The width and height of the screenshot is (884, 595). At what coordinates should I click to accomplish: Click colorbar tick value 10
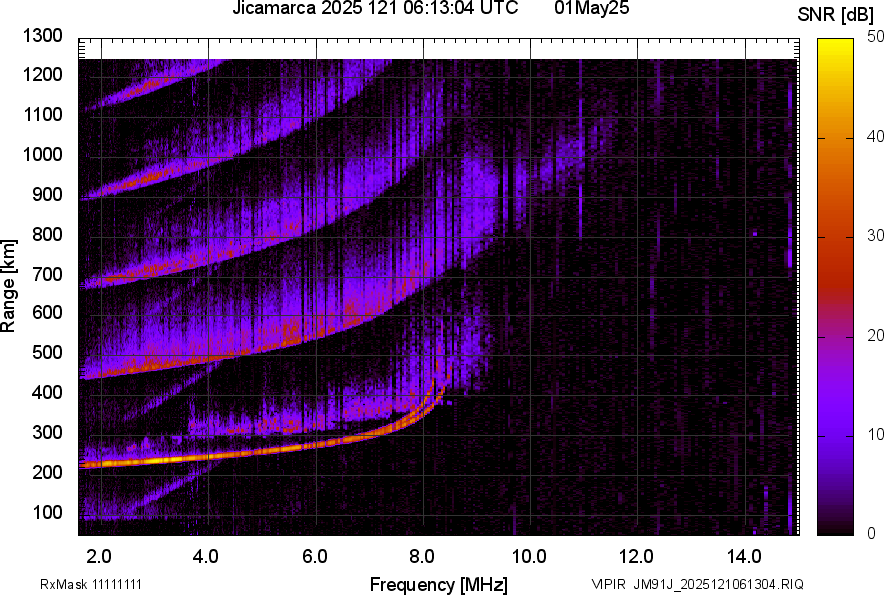tap(876, 434)
